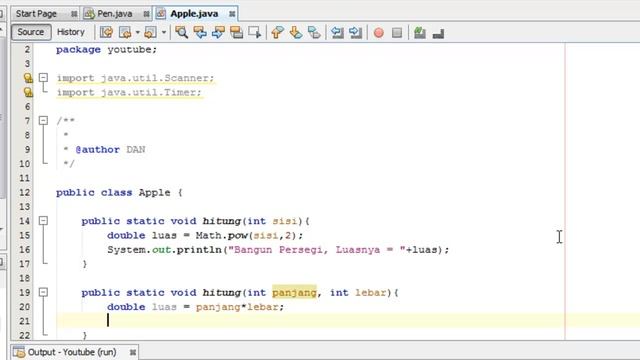Viewport: 640px width, 360px height.
Task: Select the Apple.java tab
Action: (194, 13)
